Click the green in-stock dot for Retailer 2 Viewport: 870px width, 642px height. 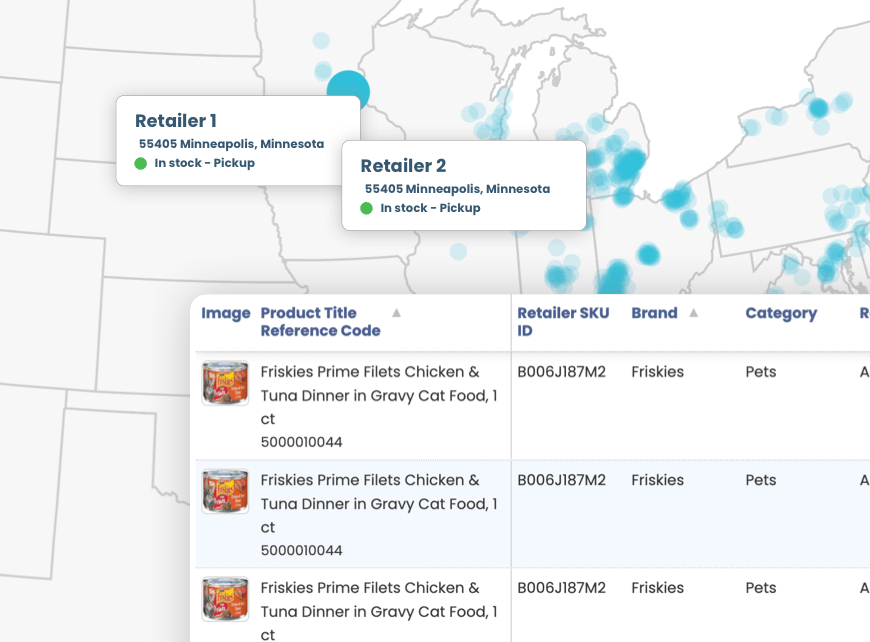367,208
